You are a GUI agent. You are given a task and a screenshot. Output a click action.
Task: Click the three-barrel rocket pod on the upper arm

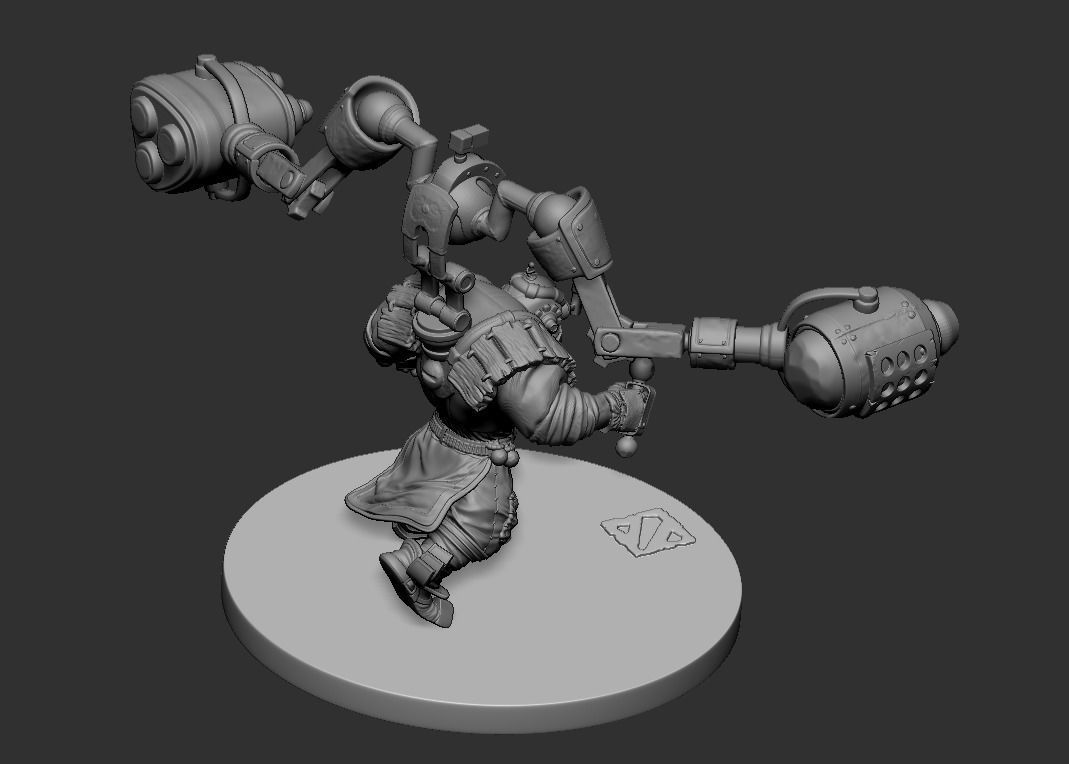point(220,128)
